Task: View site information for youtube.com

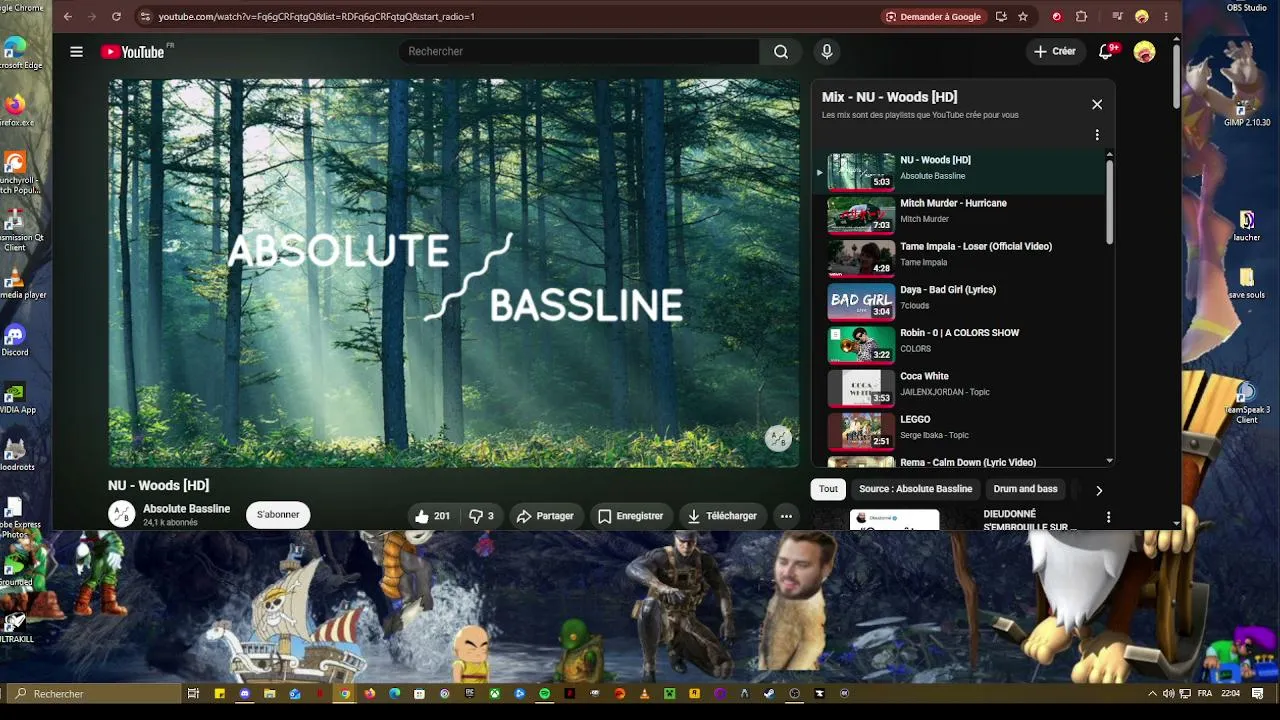Action: [145, 17]
